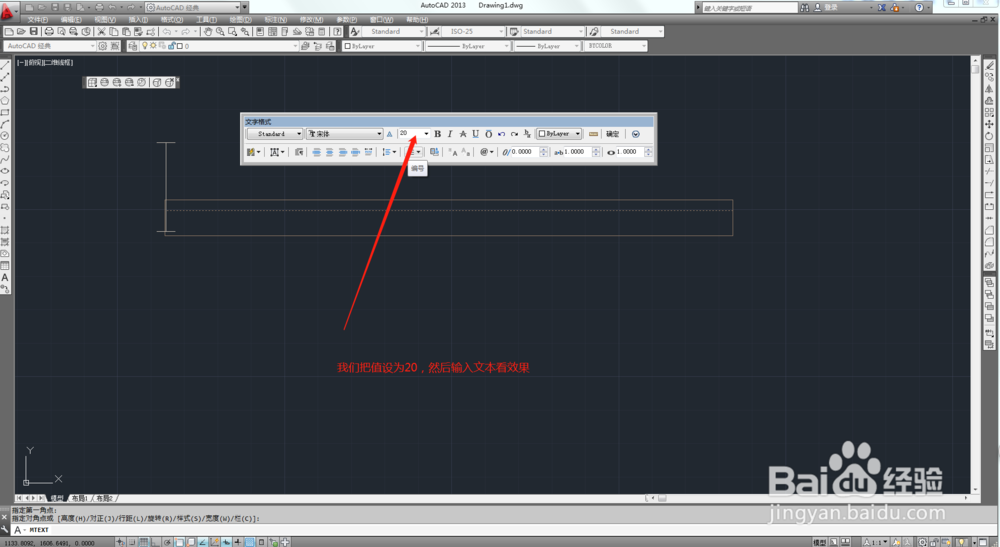
Task: Open 格式(O) menu
Action: tap(172, 20)
